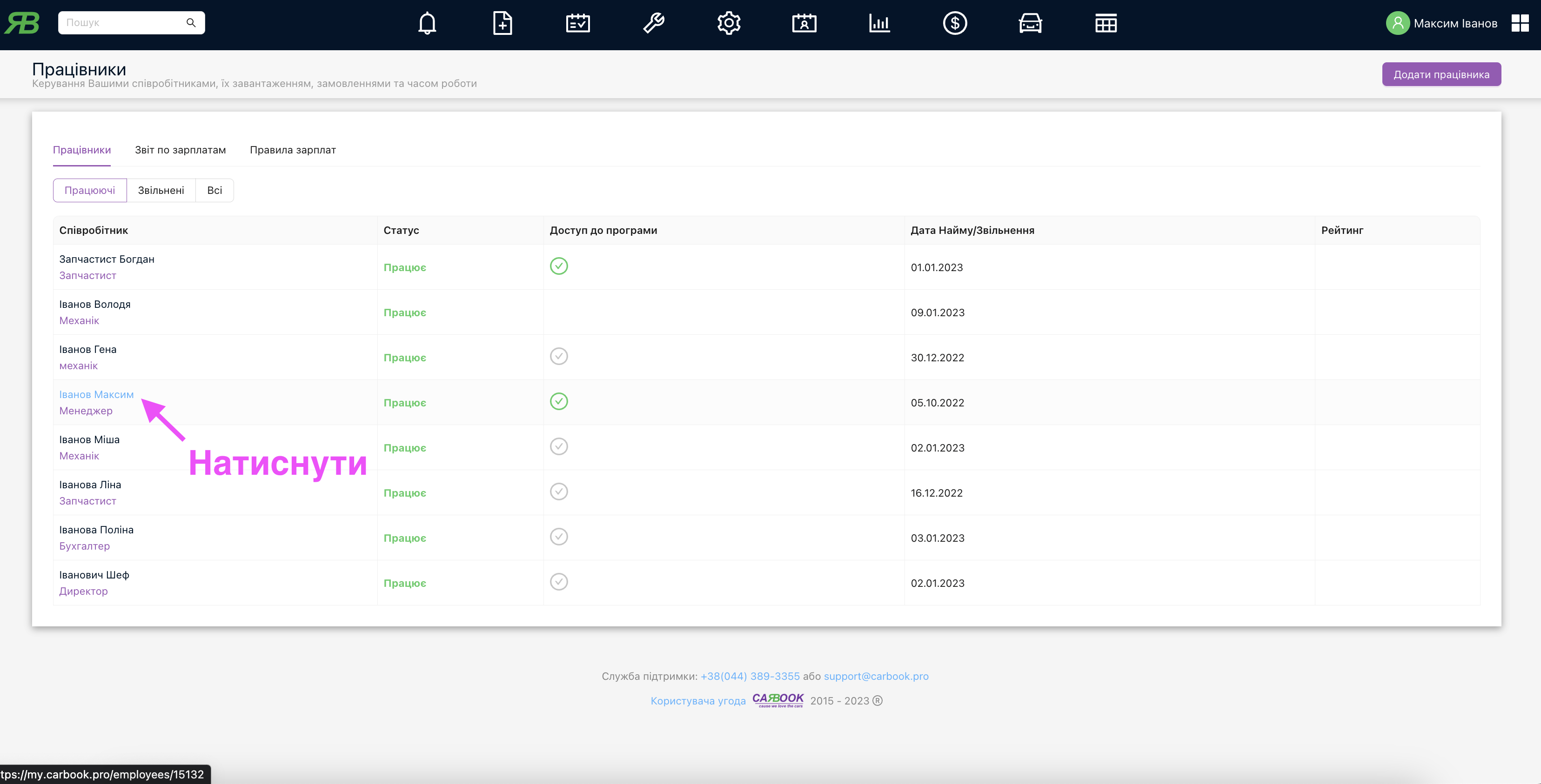This screenshot has width=1541, height=784.
Task: Open the apps grid menu icon
Action: (x=1520, y=23)
